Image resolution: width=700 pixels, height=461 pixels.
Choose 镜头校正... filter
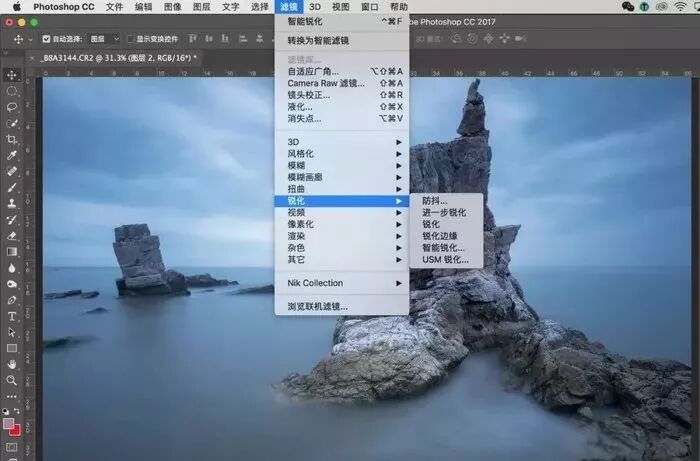(x=342, y=95)
